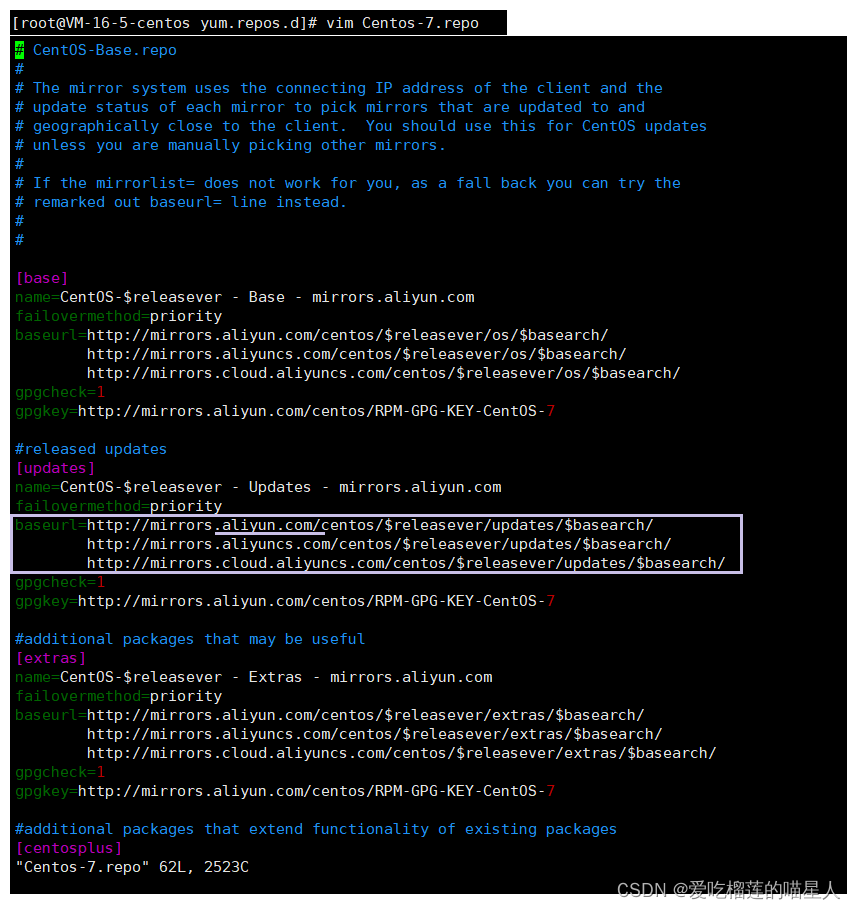Click the gpgkey line in the base section
The width and height of the screenshot is (856, 909).
285,412
